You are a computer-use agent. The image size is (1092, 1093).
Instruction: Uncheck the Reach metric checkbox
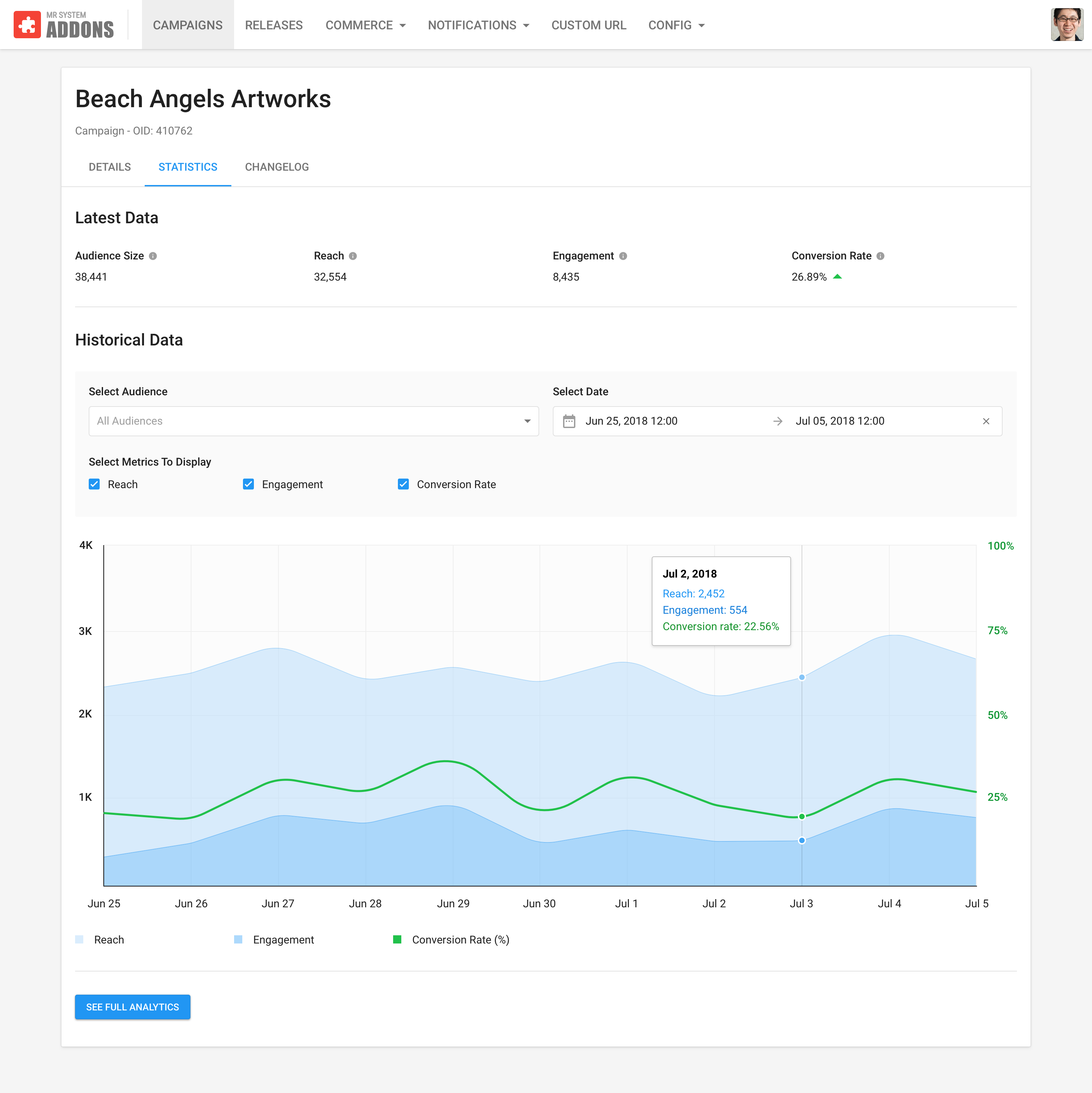pyautogui.click(x=95, y=484)
